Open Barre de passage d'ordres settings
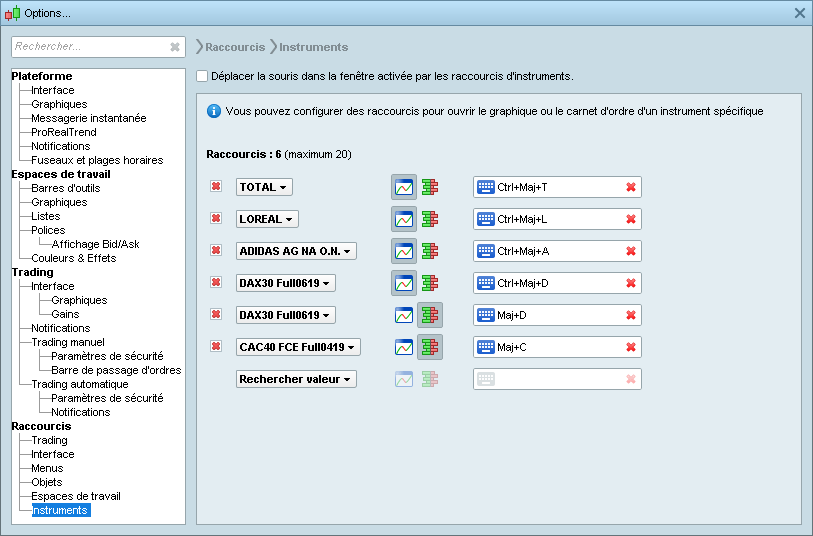Viewport: 813px width, 536px height. 116,370
